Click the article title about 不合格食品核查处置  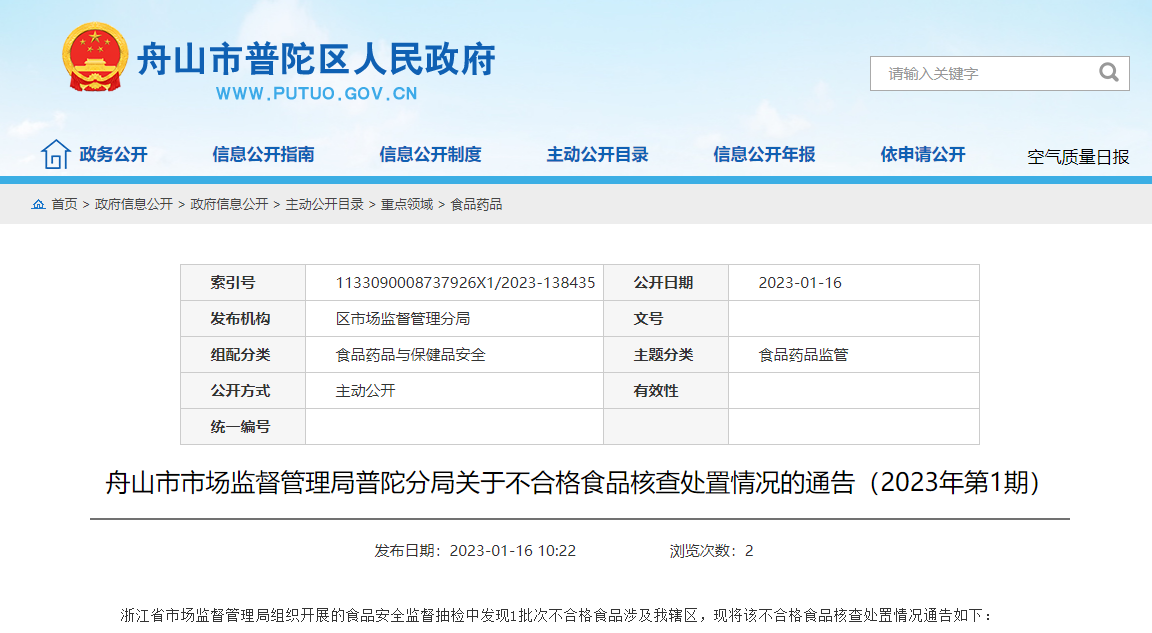click(573, 482)
